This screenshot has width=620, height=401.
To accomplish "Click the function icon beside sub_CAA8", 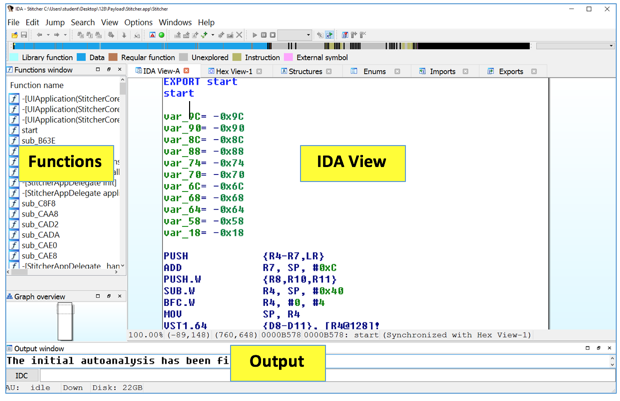I will [x=14, y=214].
